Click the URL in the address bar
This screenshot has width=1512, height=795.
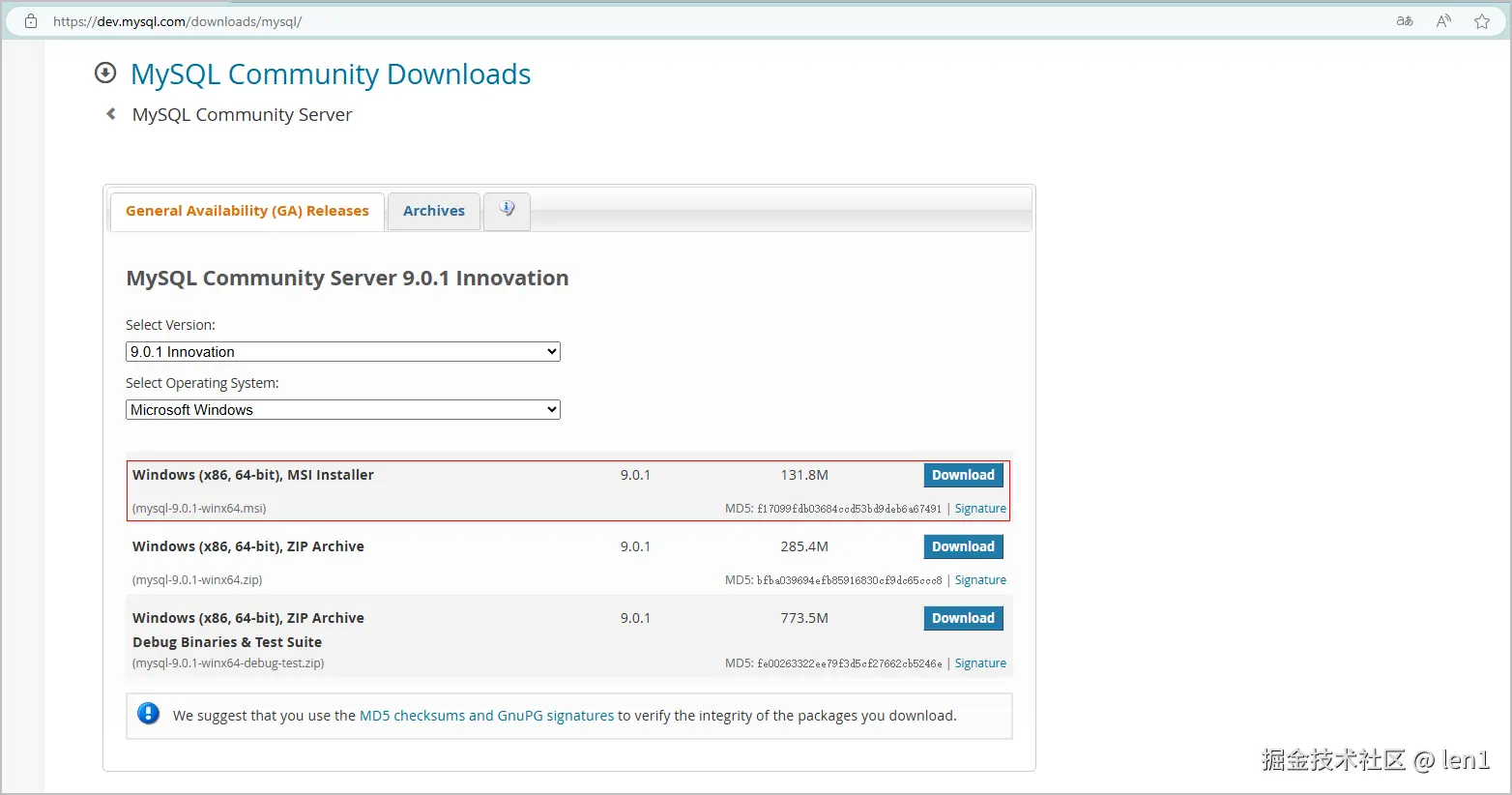pos(178,21)
